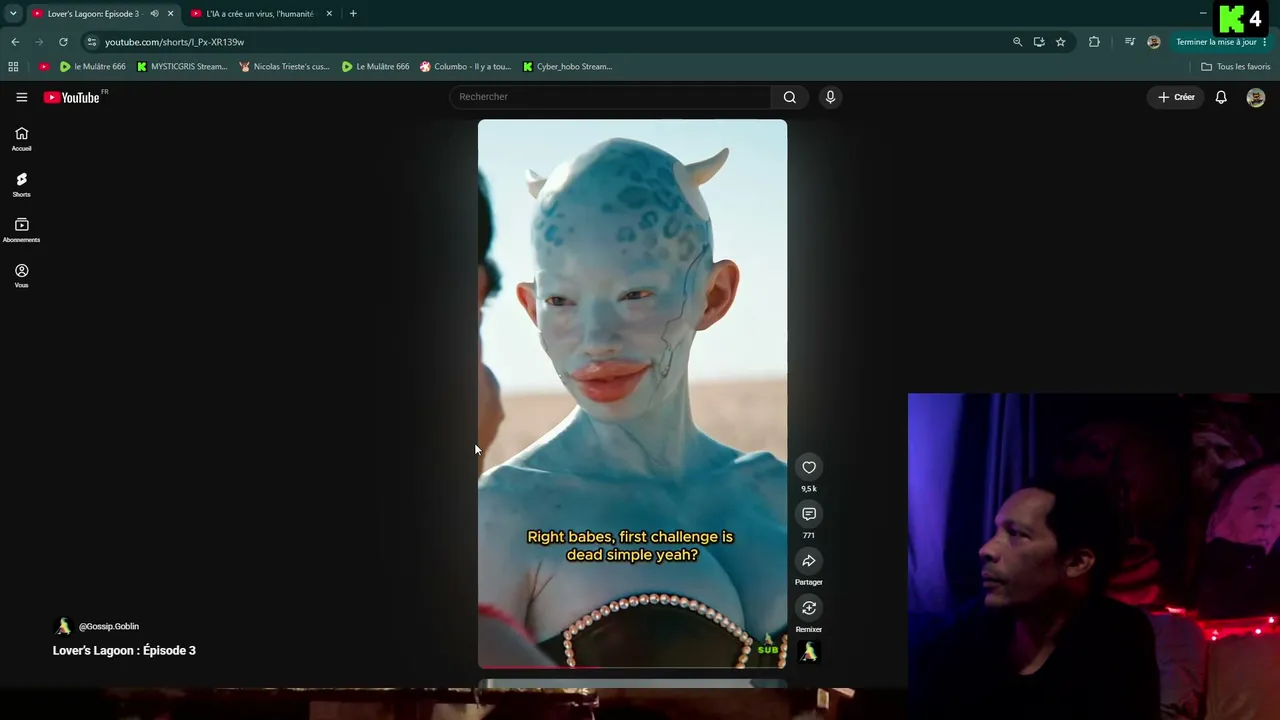Close the Lover's Lagoon: Episode 3 tab

click(x=170, y=14)
